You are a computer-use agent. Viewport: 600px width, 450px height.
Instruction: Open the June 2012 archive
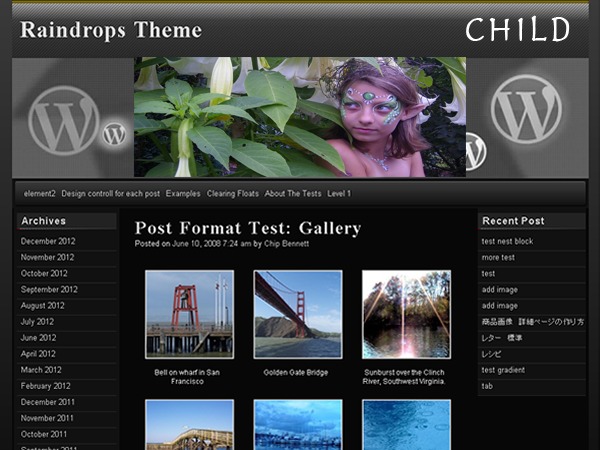click(38, 338)
